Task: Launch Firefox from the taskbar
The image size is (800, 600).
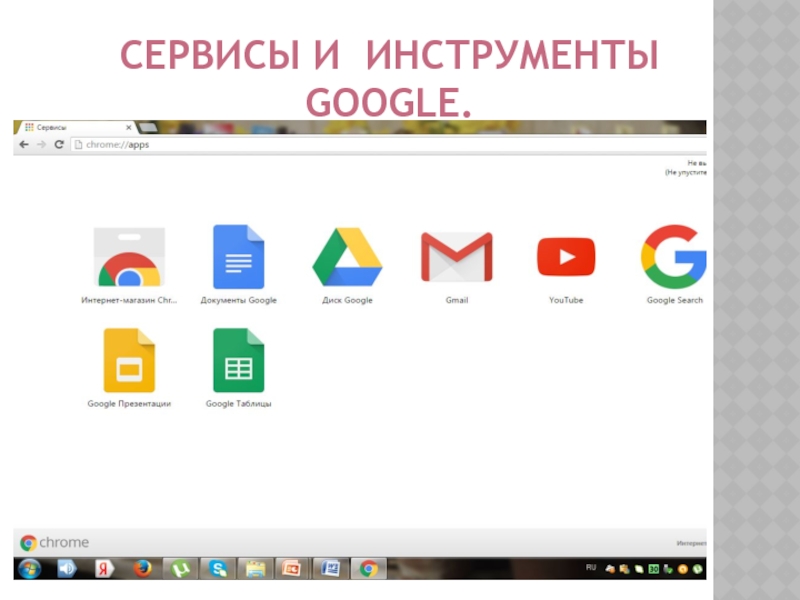Action: pos(142,568)
